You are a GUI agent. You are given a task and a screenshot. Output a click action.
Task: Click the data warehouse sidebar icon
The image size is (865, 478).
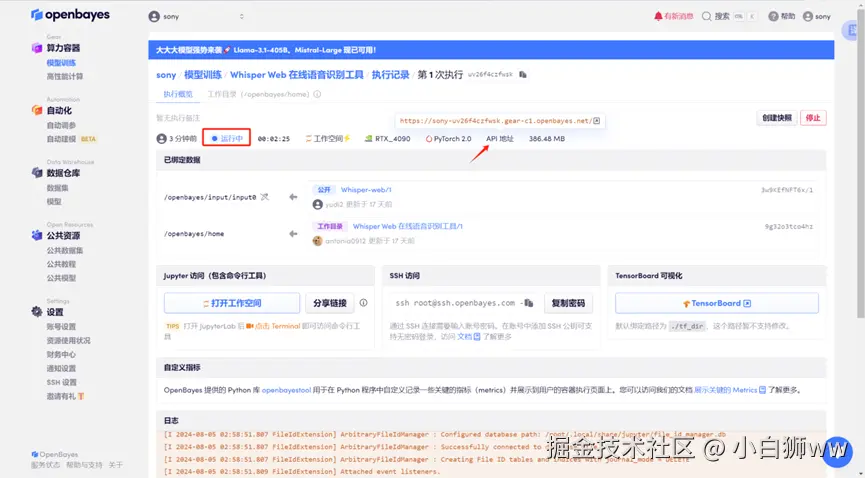(x=37, y=173)
